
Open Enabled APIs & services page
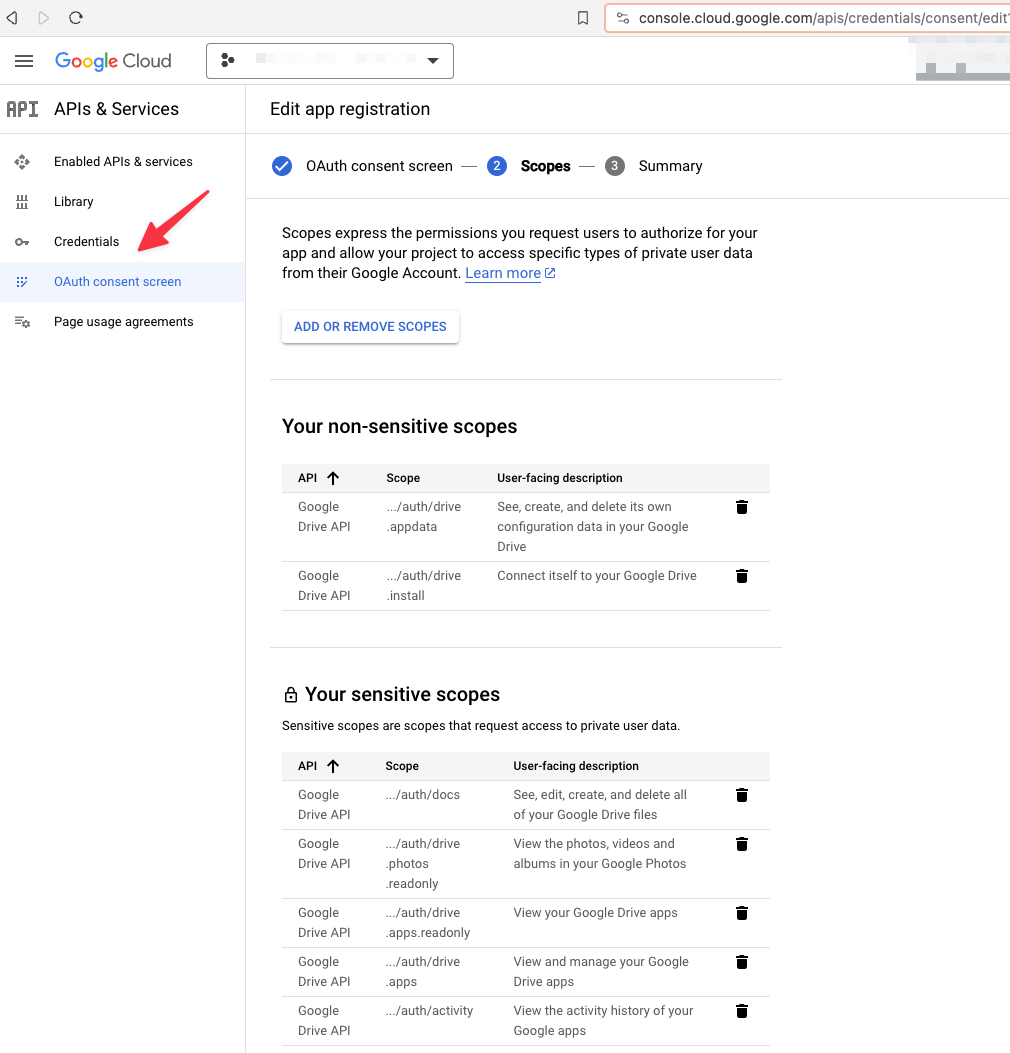[x=123, y=162]
